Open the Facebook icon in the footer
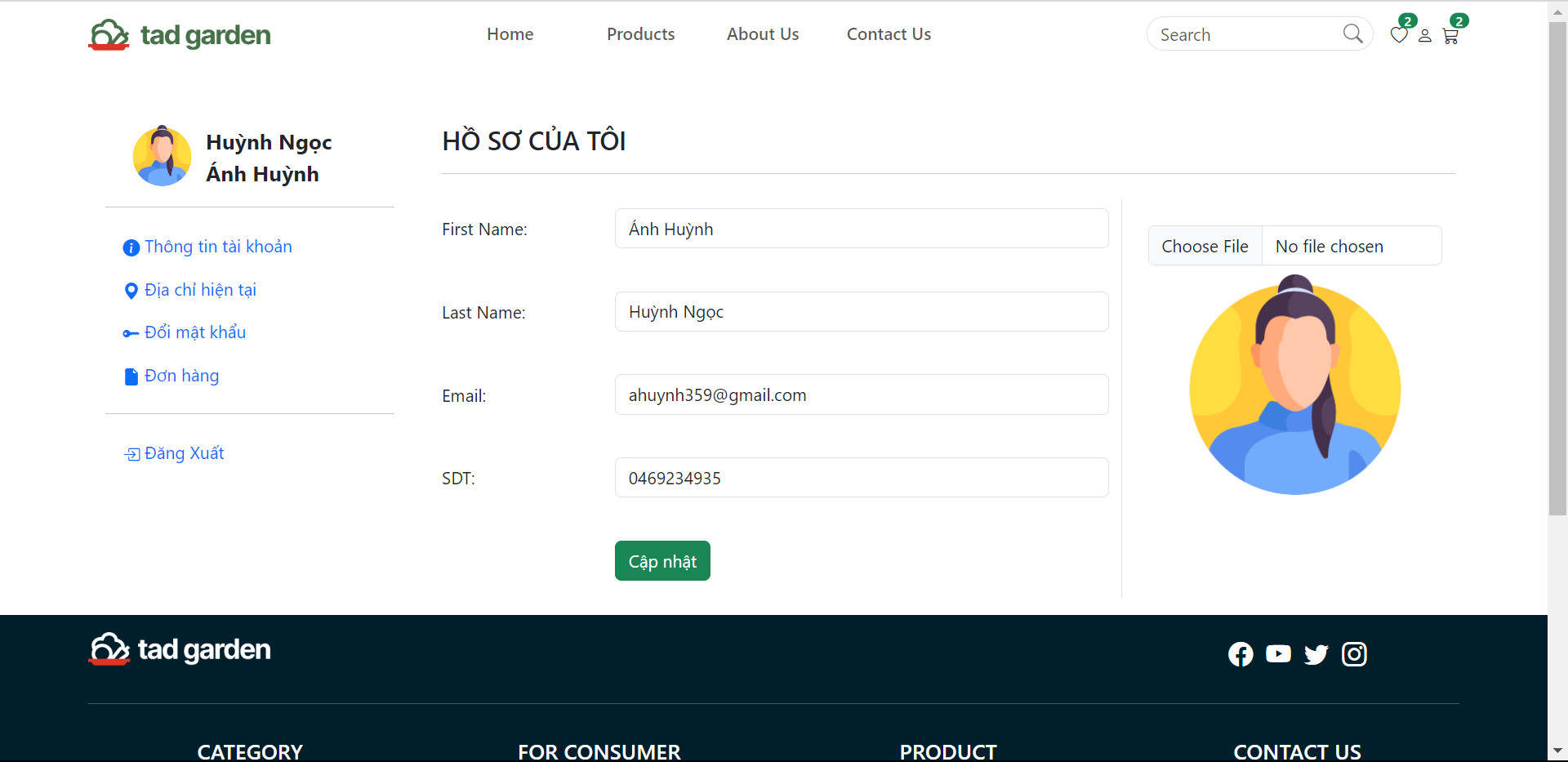 (x=1241, y=653)
